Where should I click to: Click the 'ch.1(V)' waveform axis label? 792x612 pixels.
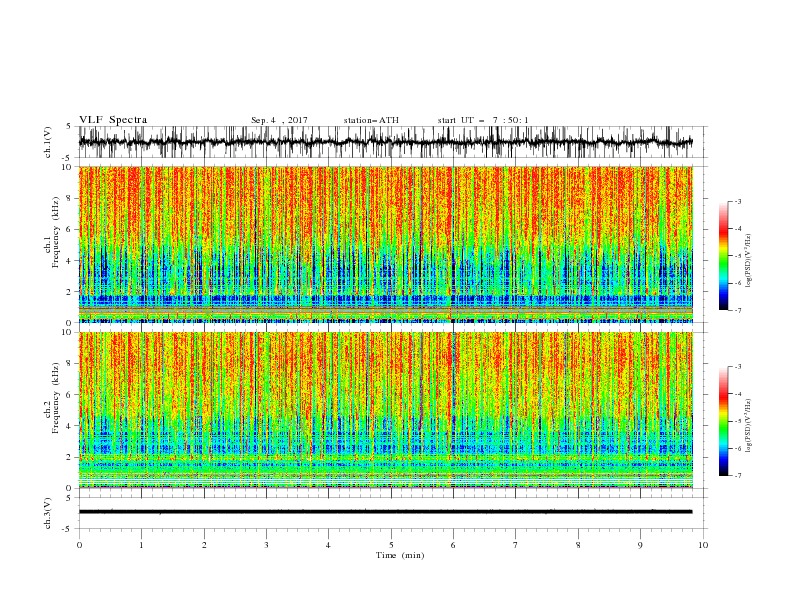(48, 142)
